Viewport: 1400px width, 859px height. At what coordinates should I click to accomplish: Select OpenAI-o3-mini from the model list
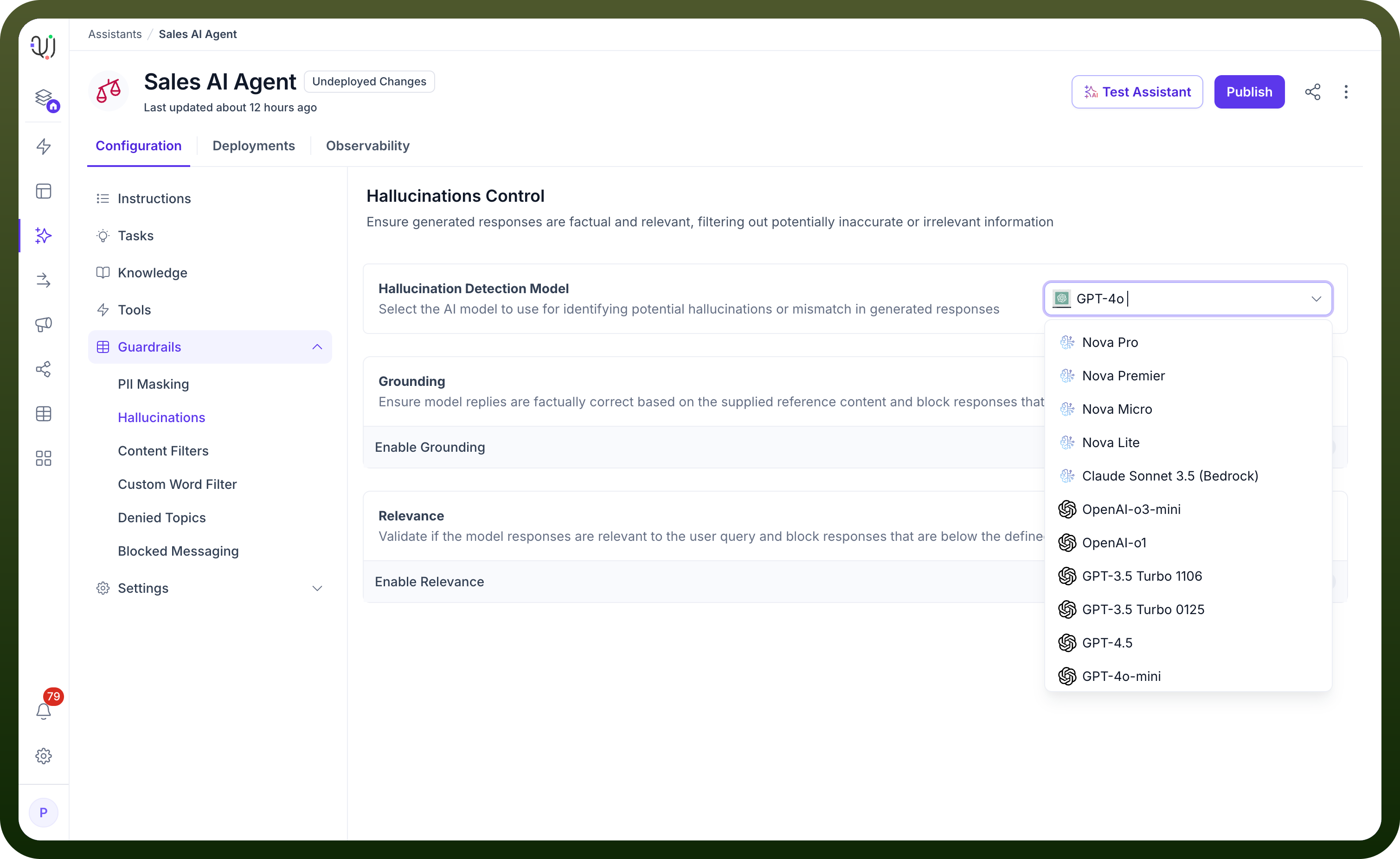point(1188,510)
